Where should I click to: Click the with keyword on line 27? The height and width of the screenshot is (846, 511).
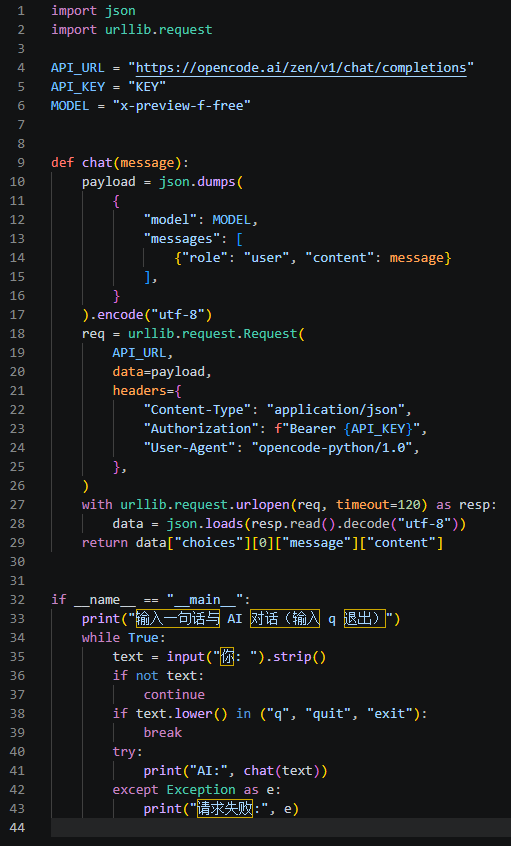[x=97, y=504]
